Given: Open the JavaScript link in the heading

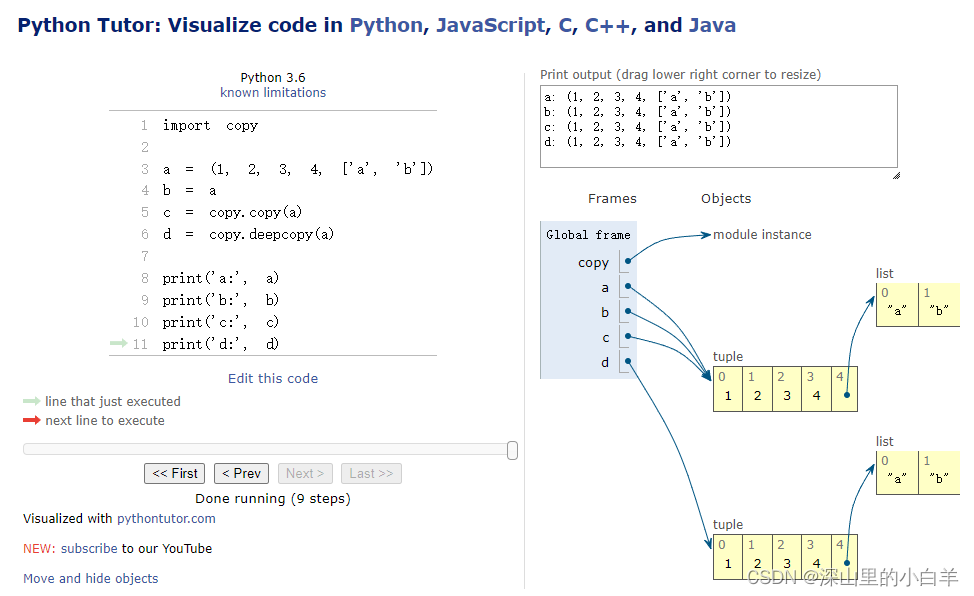Looking at the screenshot, I should [x=490, y=25].
